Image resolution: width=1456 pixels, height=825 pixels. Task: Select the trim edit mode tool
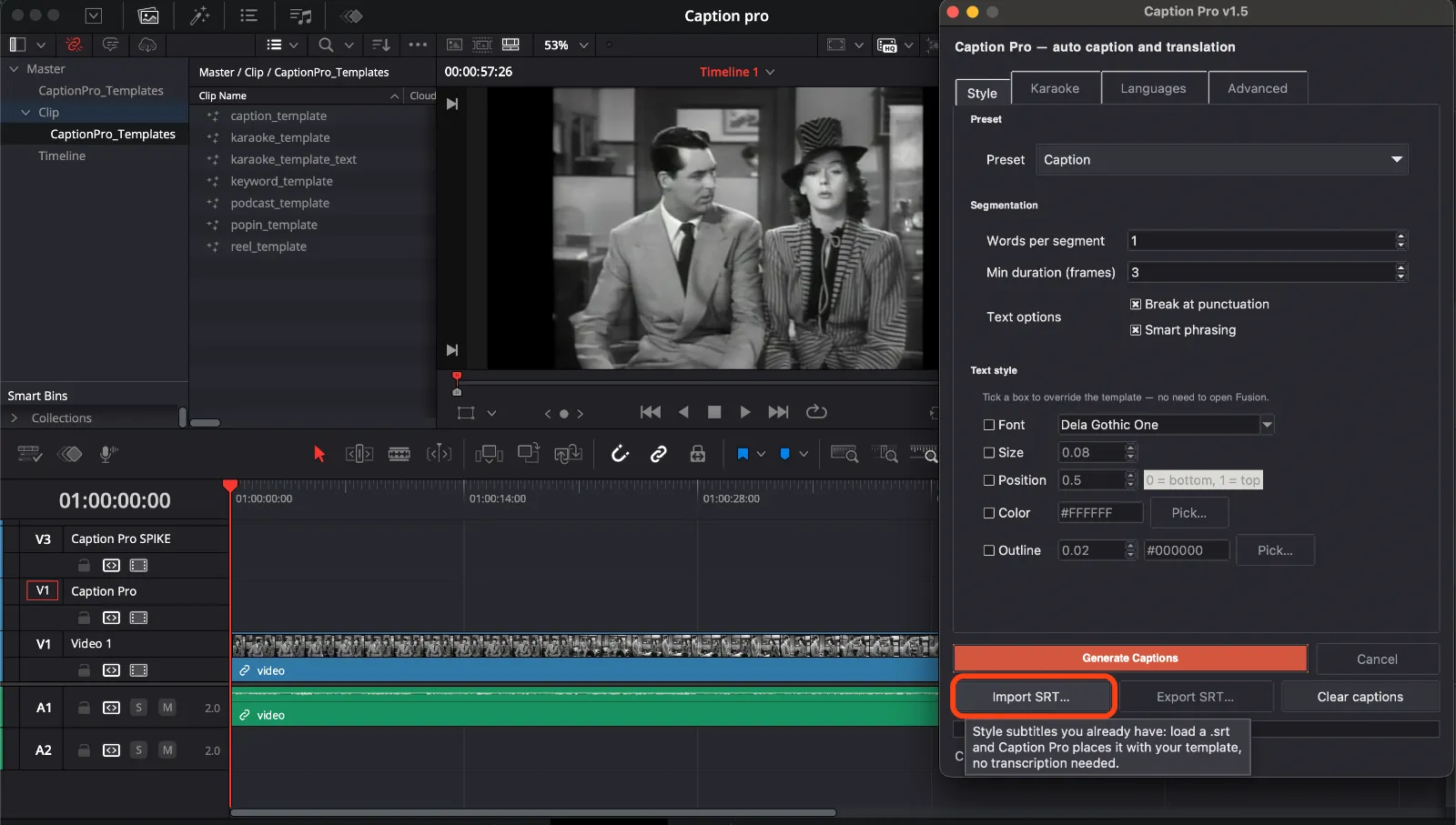point(359,454)
